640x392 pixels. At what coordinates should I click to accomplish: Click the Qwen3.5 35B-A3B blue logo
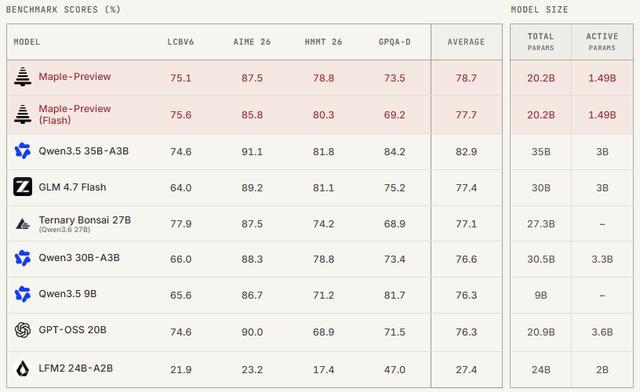[22, 151]
